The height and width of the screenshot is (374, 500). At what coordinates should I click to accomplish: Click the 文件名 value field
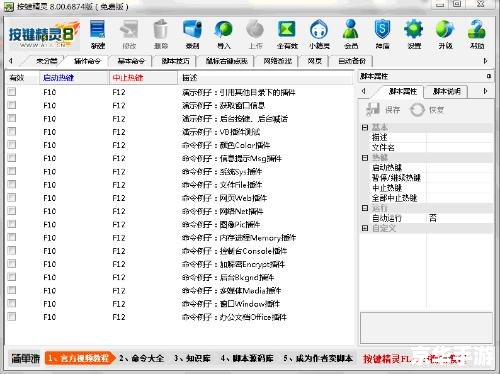pyautogui.click(x=459, y=147)
